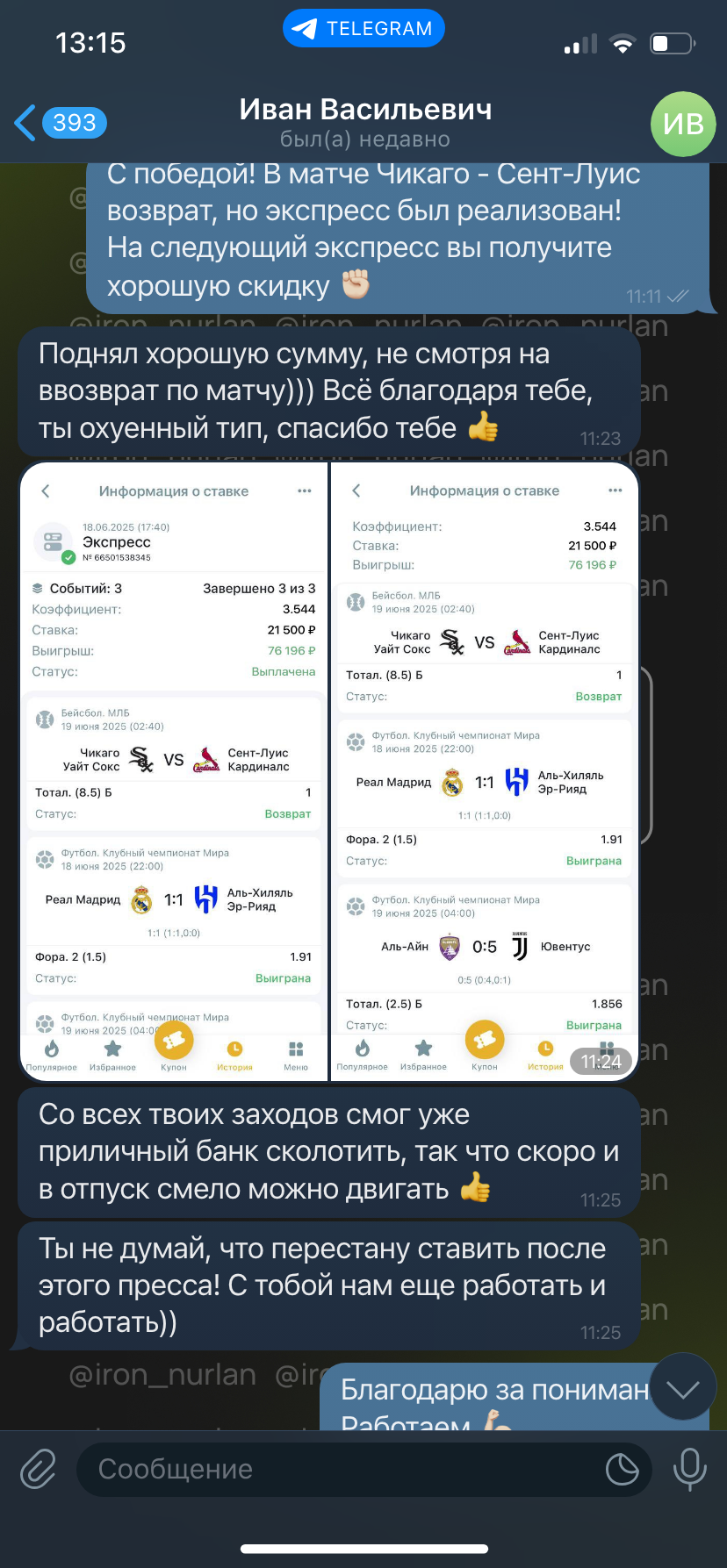Open the ИВ profile avatar
This screenshot has width=727, height=1568.
click(683, 124)
